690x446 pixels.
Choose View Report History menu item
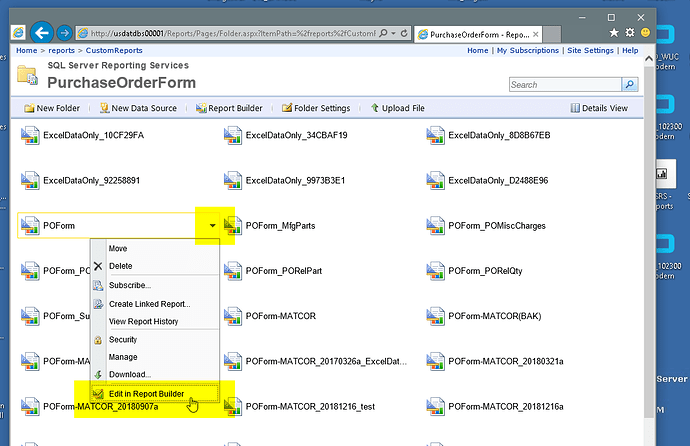coord(154,322)
